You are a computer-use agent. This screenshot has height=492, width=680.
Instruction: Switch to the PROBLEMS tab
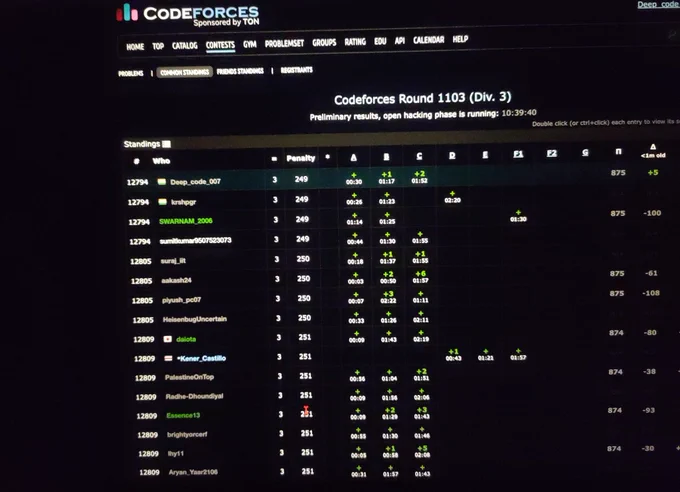click(x=131, y=73)
